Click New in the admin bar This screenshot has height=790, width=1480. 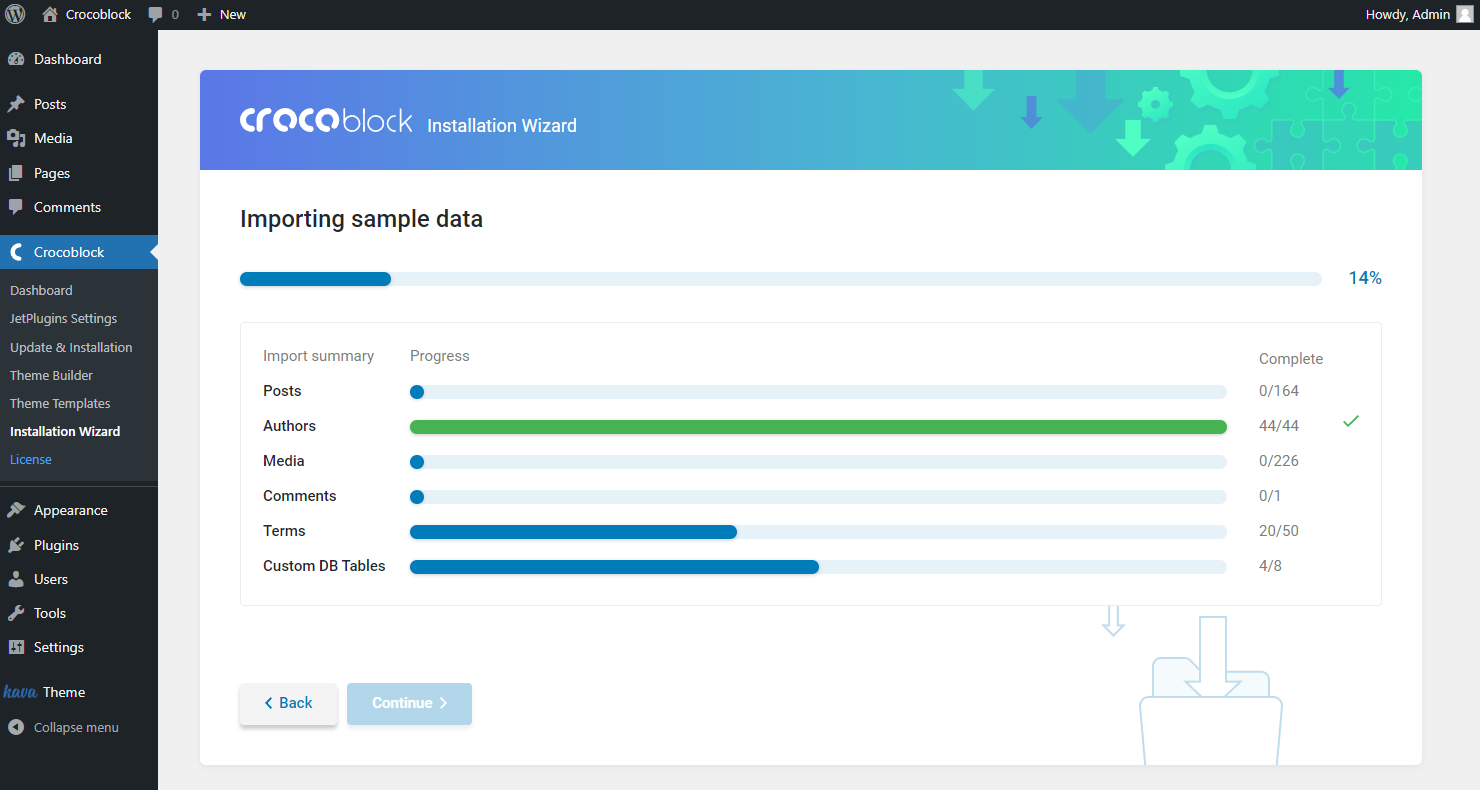point(232,14)
